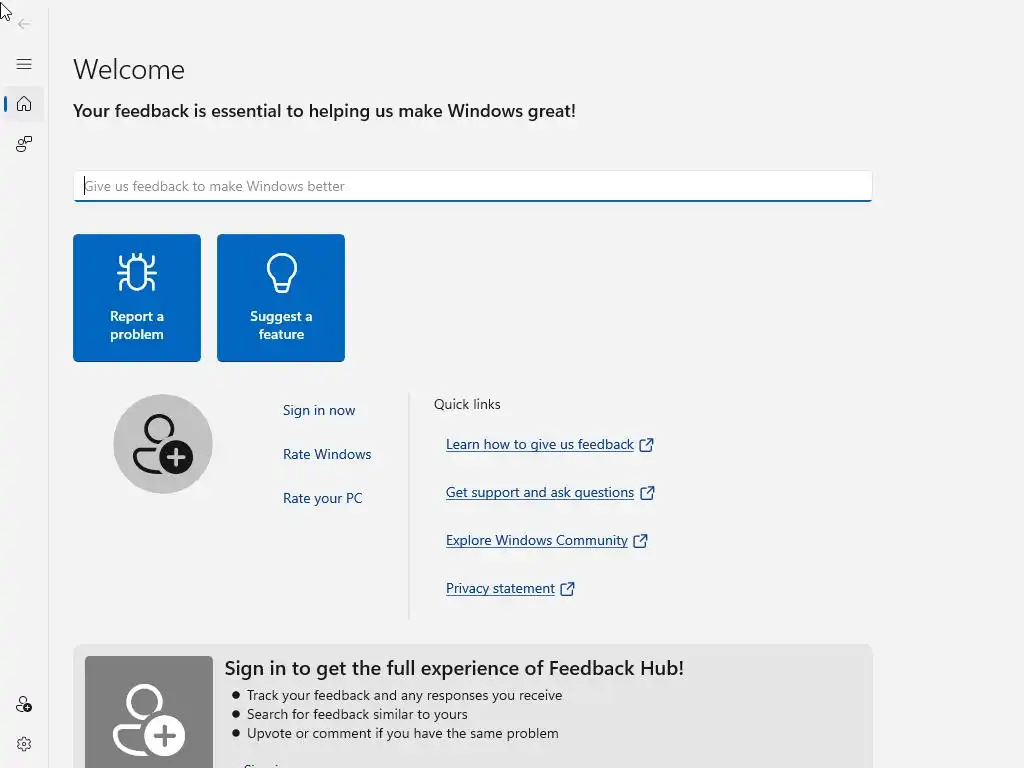This screenshot has width=1024, height=768.
Task: Select the Home icon in sidebar
Action: click(24, 104)
